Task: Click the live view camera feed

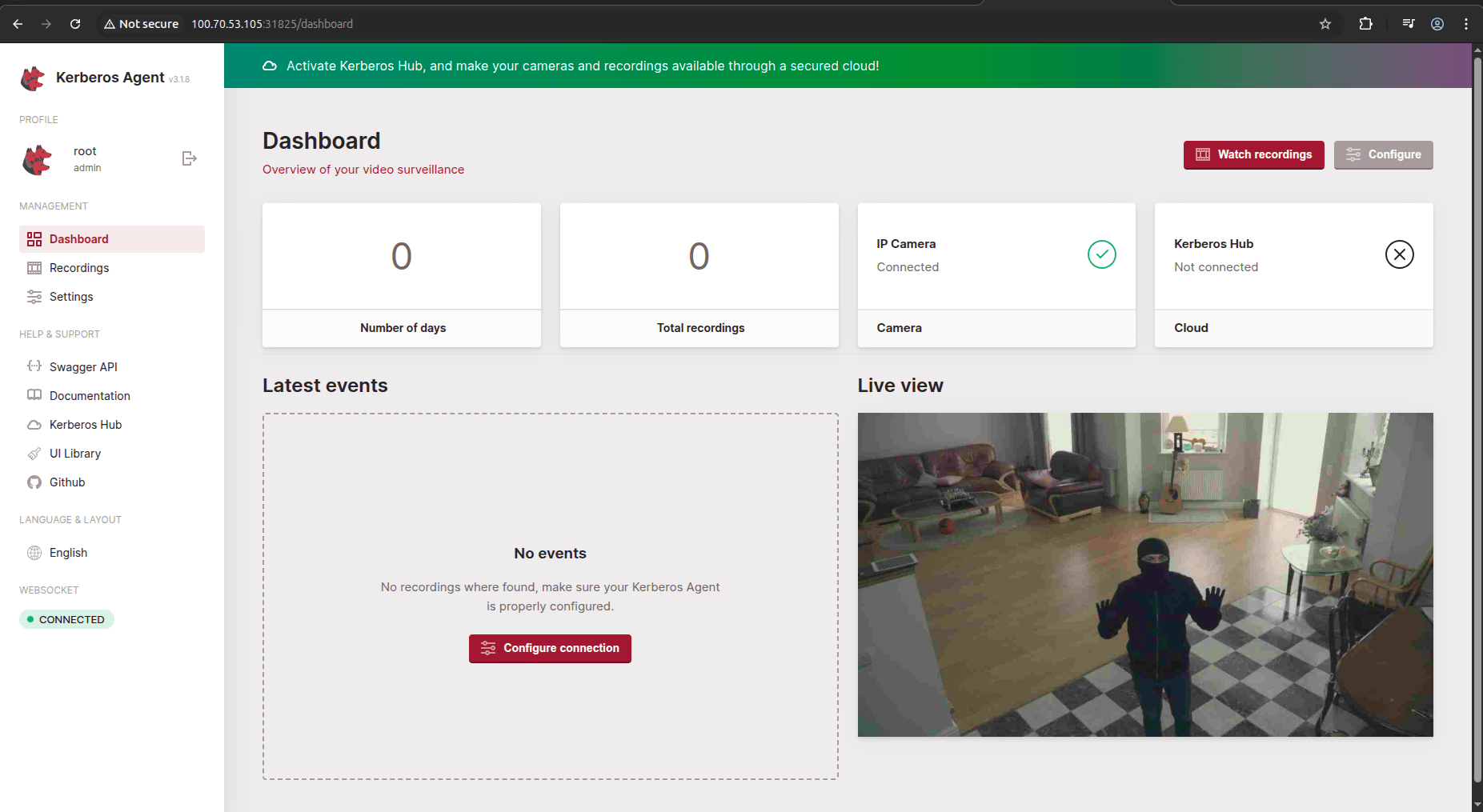Action: tap(1145, 574)
